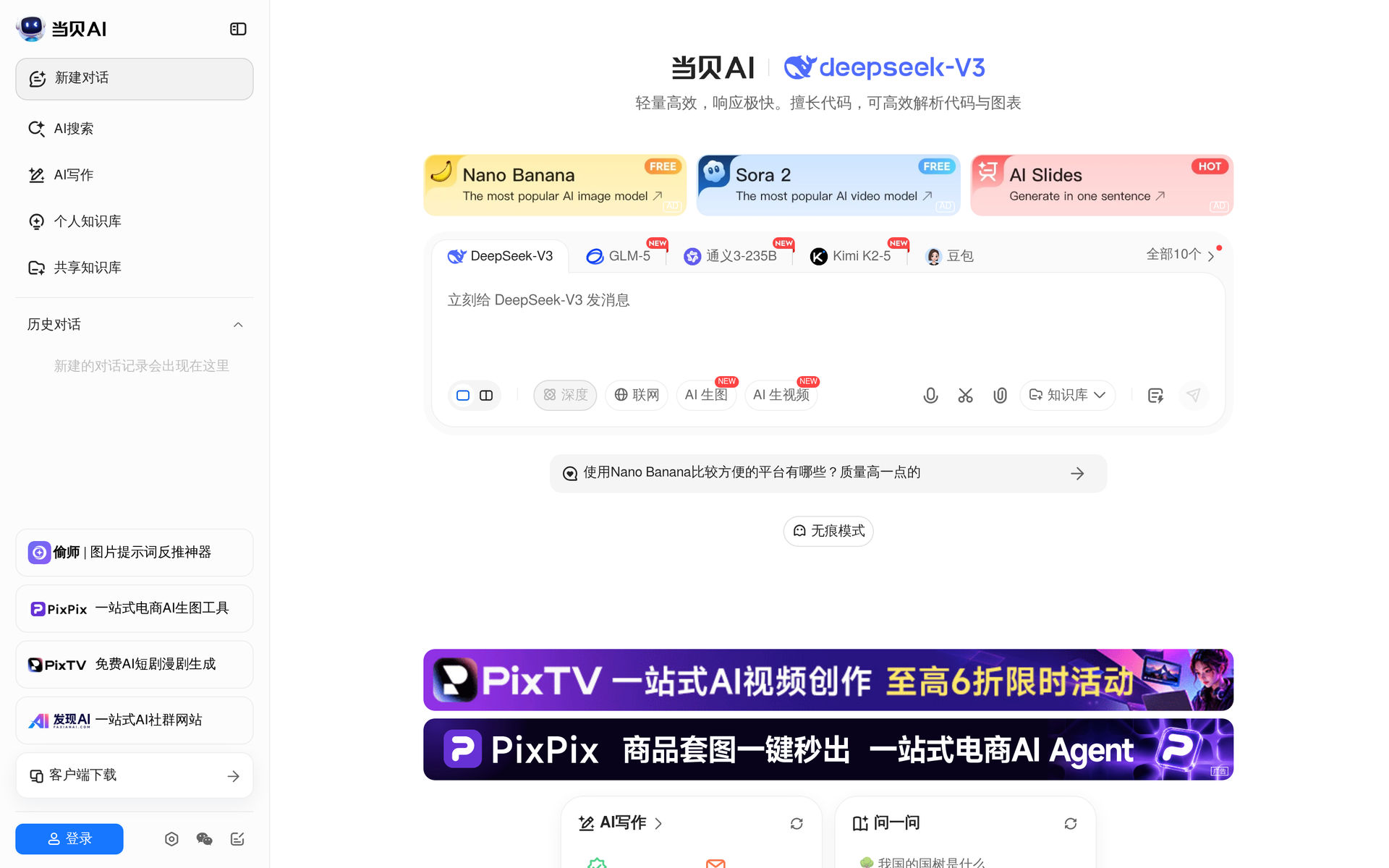Open AI写作 in the sidebar
1389x868 pixels.
(135, 175)
